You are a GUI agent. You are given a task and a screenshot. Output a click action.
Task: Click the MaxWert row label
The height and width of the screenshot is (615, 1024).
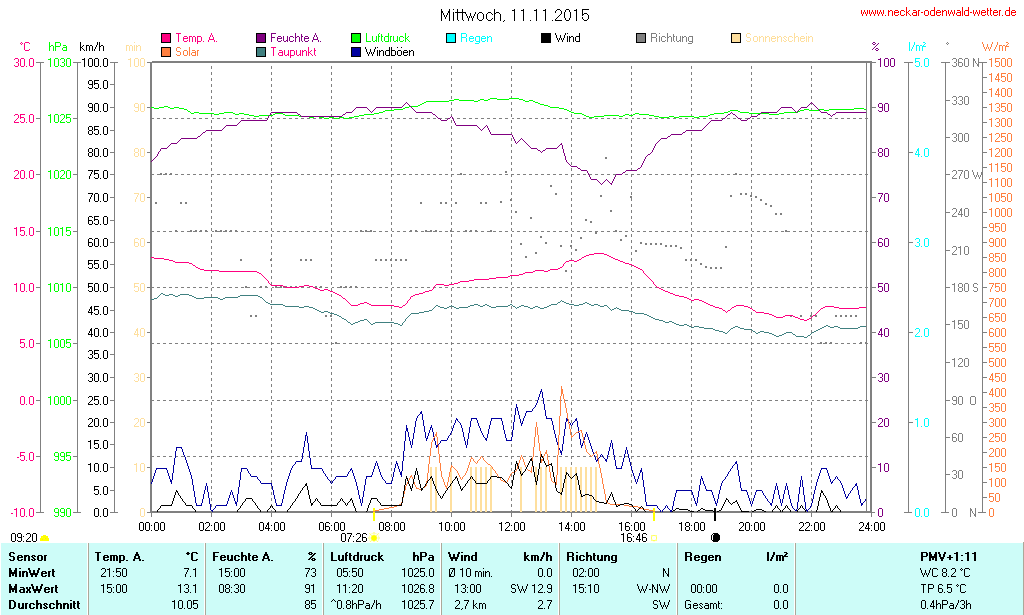[33, 588]
